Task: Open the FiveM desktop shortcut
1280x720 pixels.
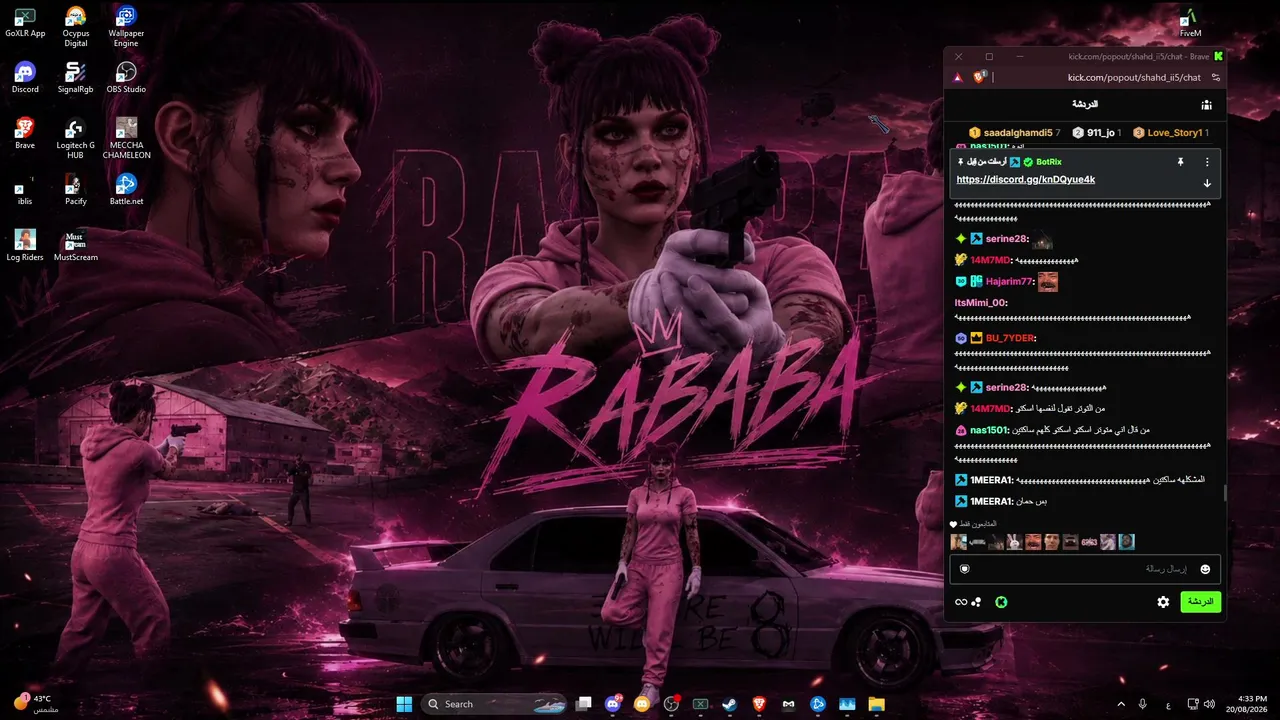Action: coord(1190,22)
